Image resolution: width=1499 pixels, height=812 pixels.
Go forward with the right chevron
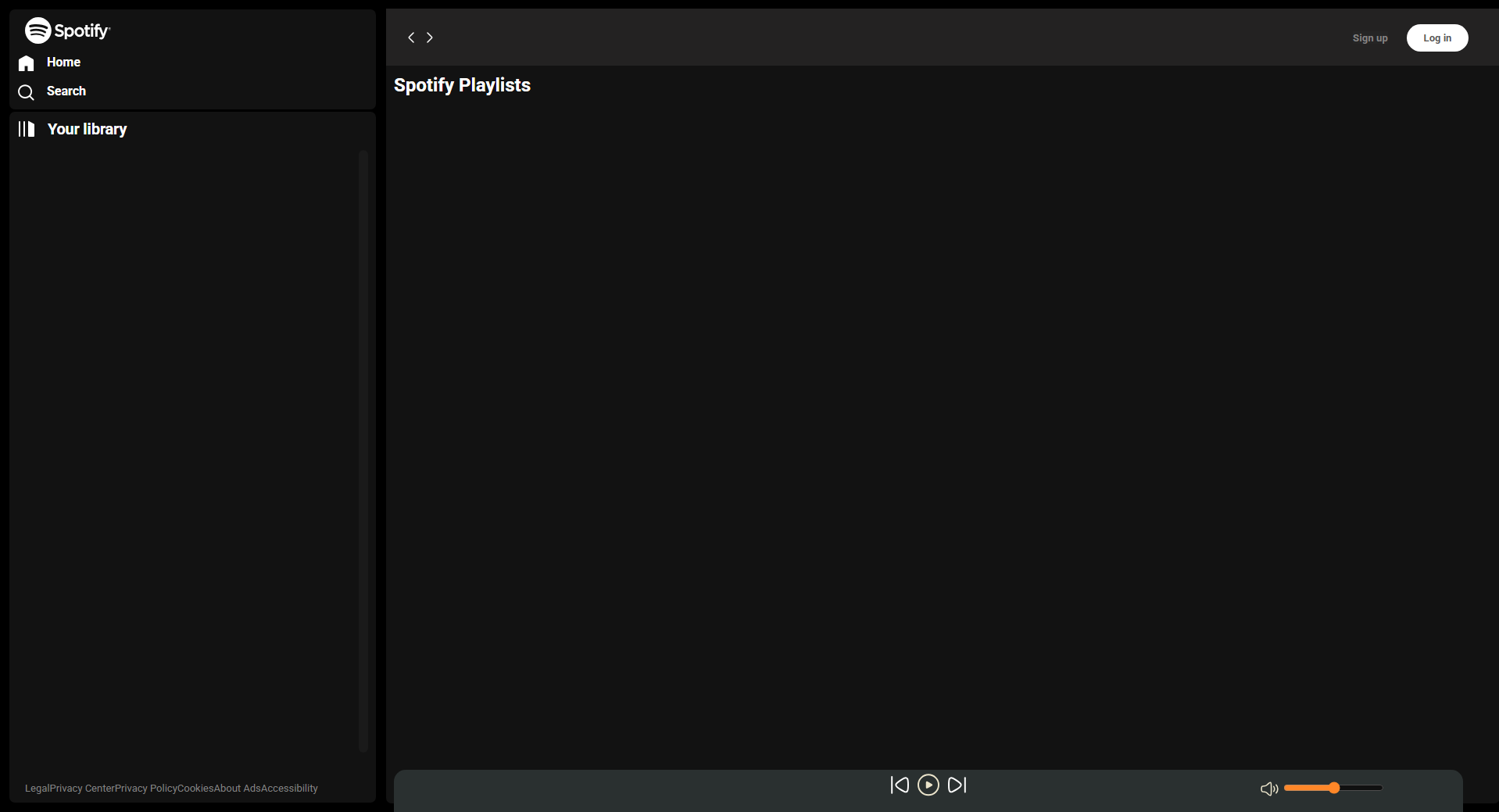click(429, 38)
